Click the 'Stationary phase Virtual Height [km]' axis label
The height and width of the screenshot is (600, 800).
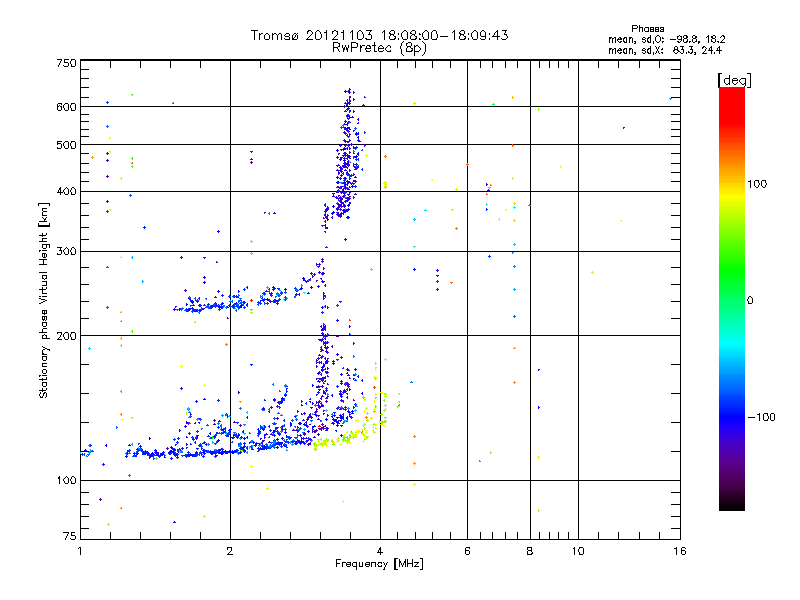tap(44, 300)
